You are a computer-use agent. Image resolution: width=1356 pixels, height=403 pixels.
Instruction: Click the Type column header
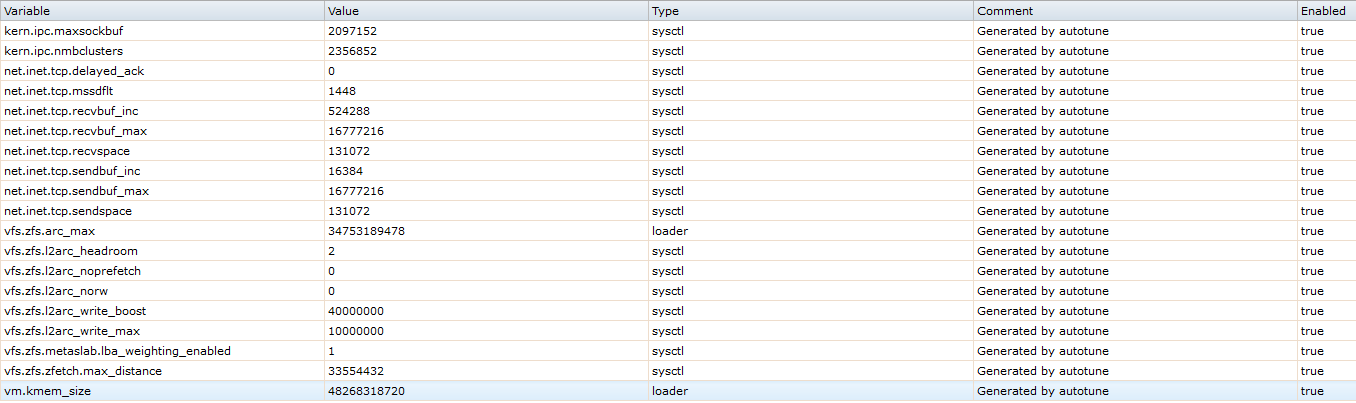click(x=665, y=11)
